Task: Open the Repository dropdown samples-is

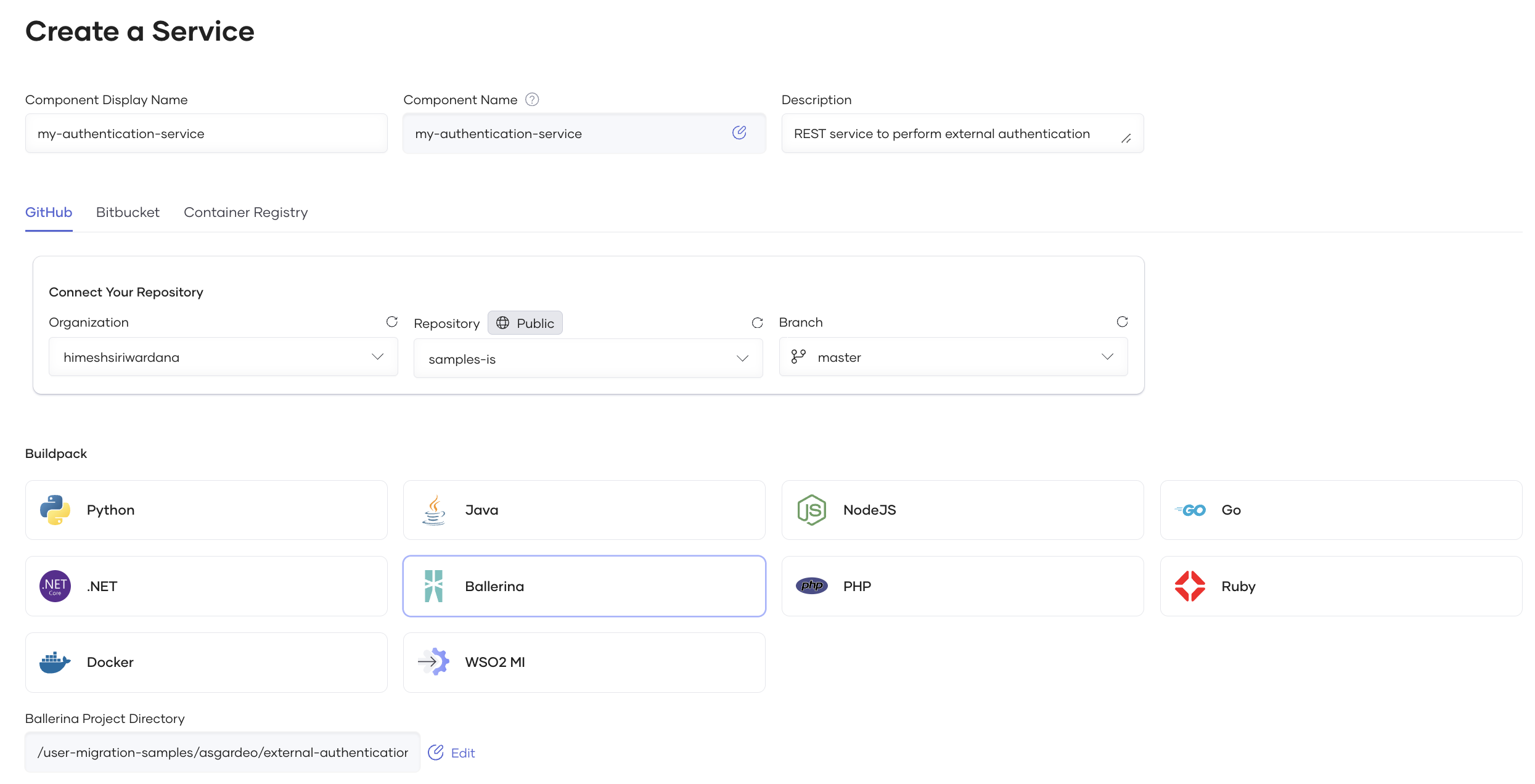Action: coord(588,358)
